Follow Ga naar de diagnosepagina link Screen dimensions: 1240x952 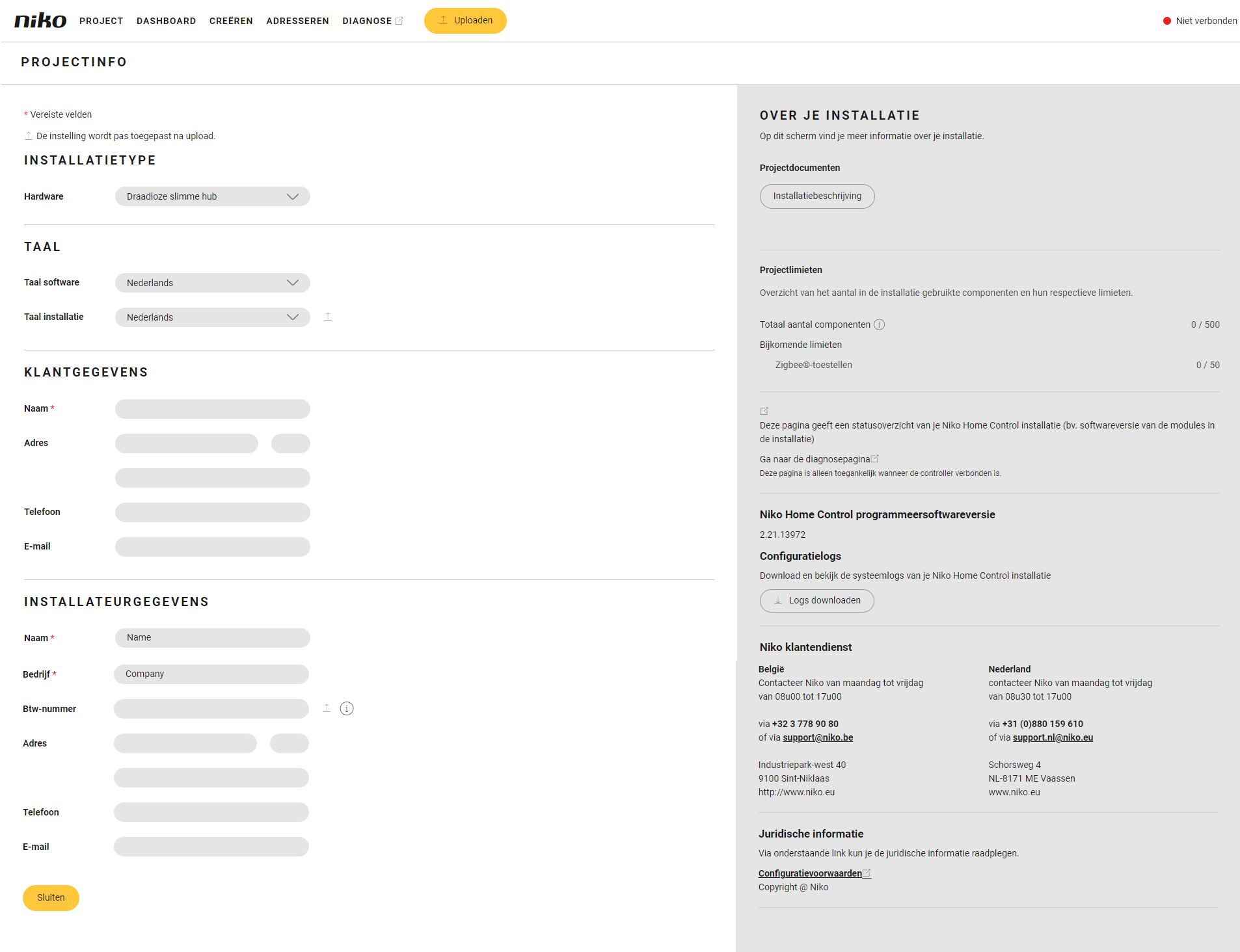point(819,459)
